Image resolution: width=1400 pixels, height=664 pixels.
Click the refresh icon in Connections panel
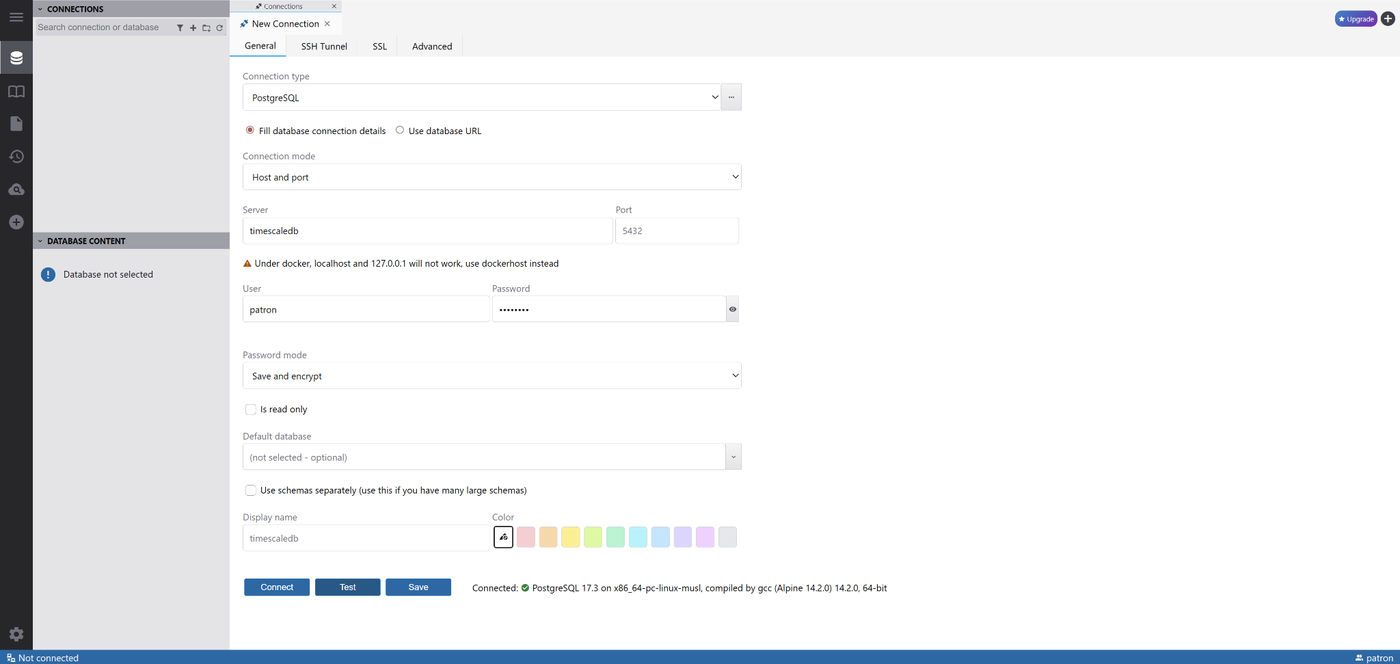pos(220,28)
